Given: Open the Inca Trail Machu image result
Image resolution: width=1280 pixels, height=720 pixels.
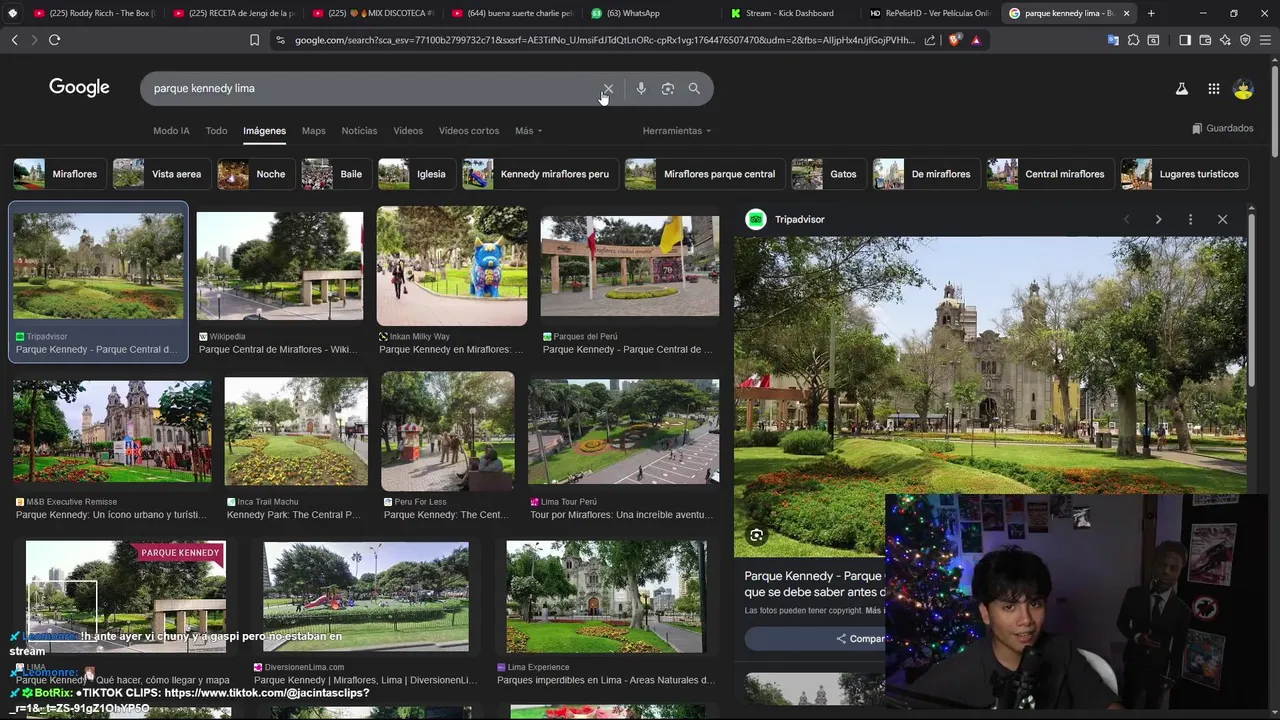Looking at the screenshot, I should [x=296, y=431].
